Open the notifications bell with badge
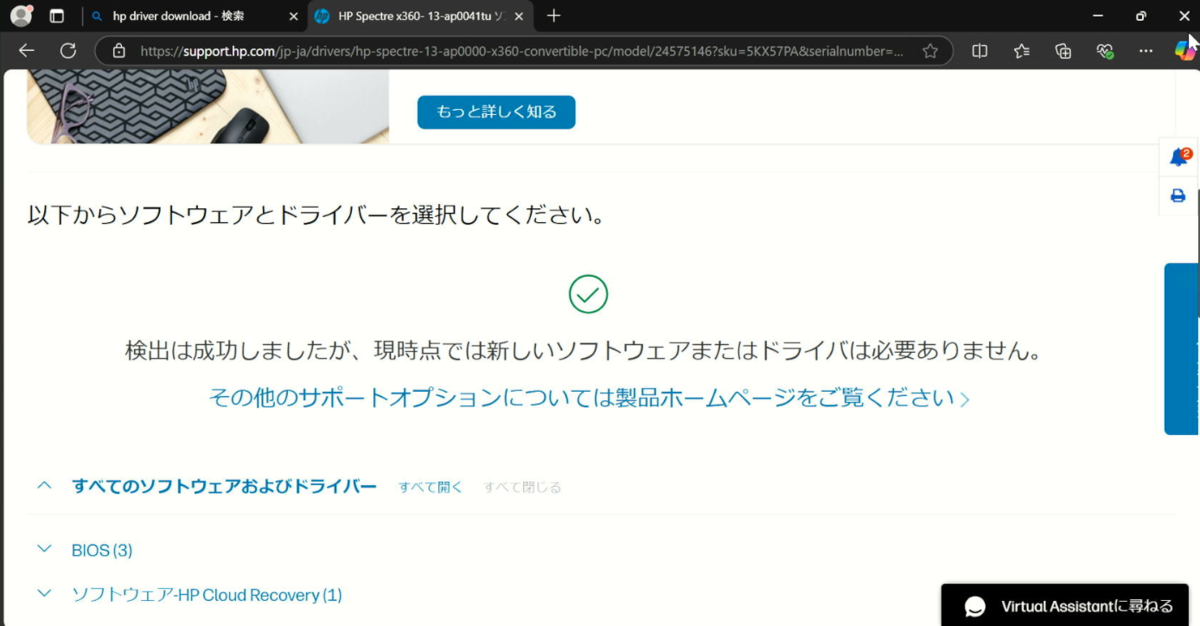Viewport: 1200px width, 626px height. pos(1179,157)
